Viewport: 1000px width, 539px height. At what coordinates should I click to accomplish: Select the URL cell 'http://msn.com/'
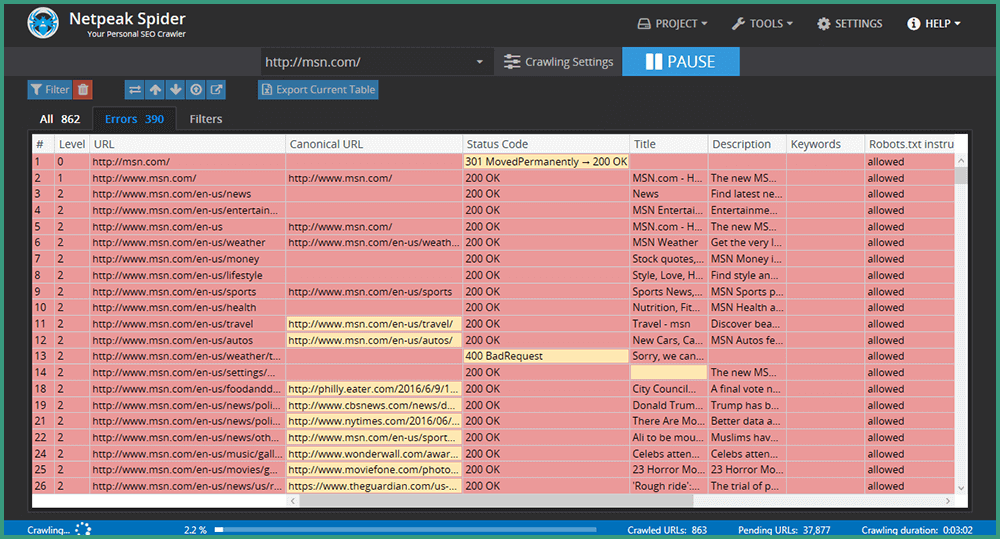pos(188,162)
